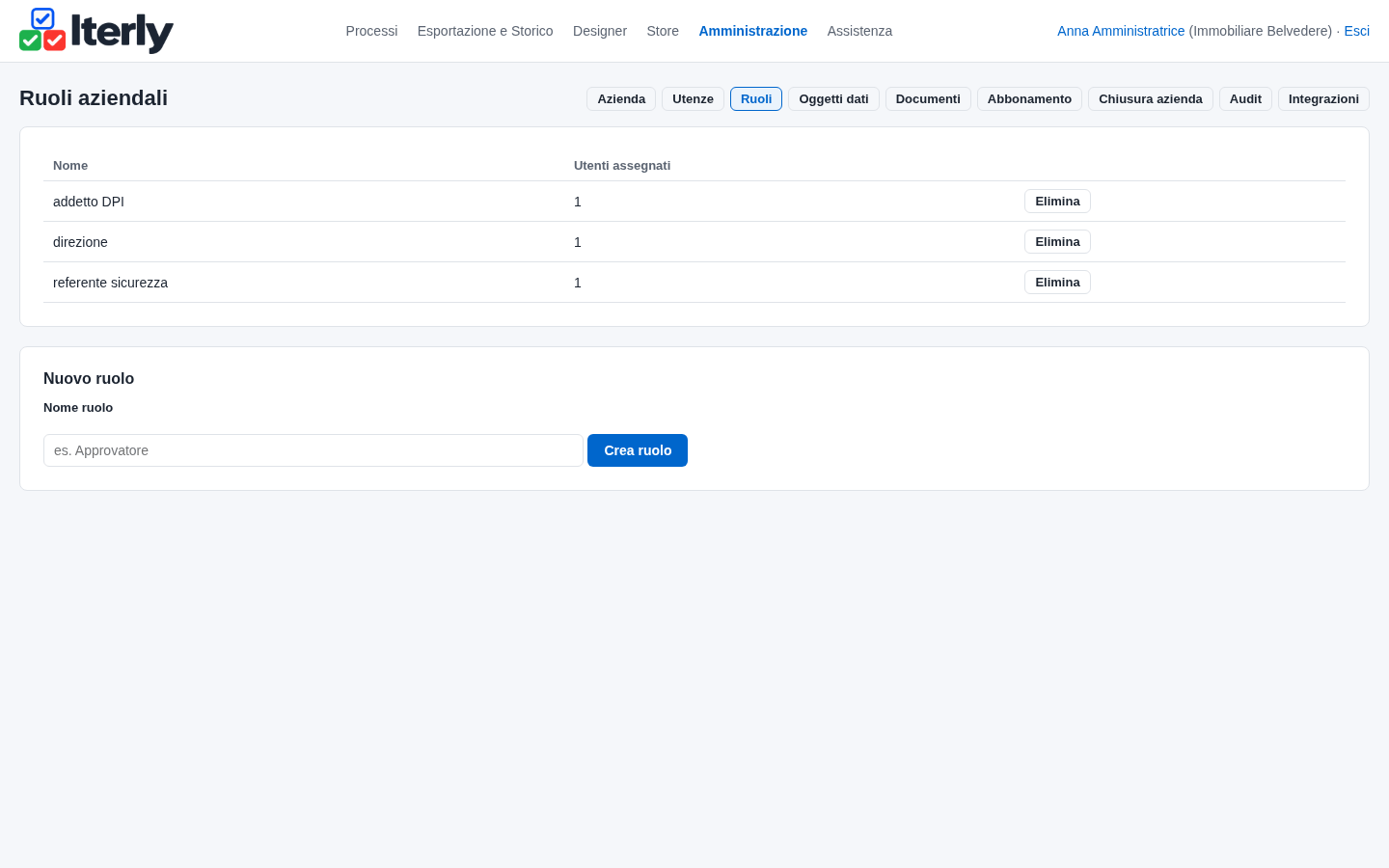Open the Documenti tab
The image size is (1389, 868).
pos(928,99)
